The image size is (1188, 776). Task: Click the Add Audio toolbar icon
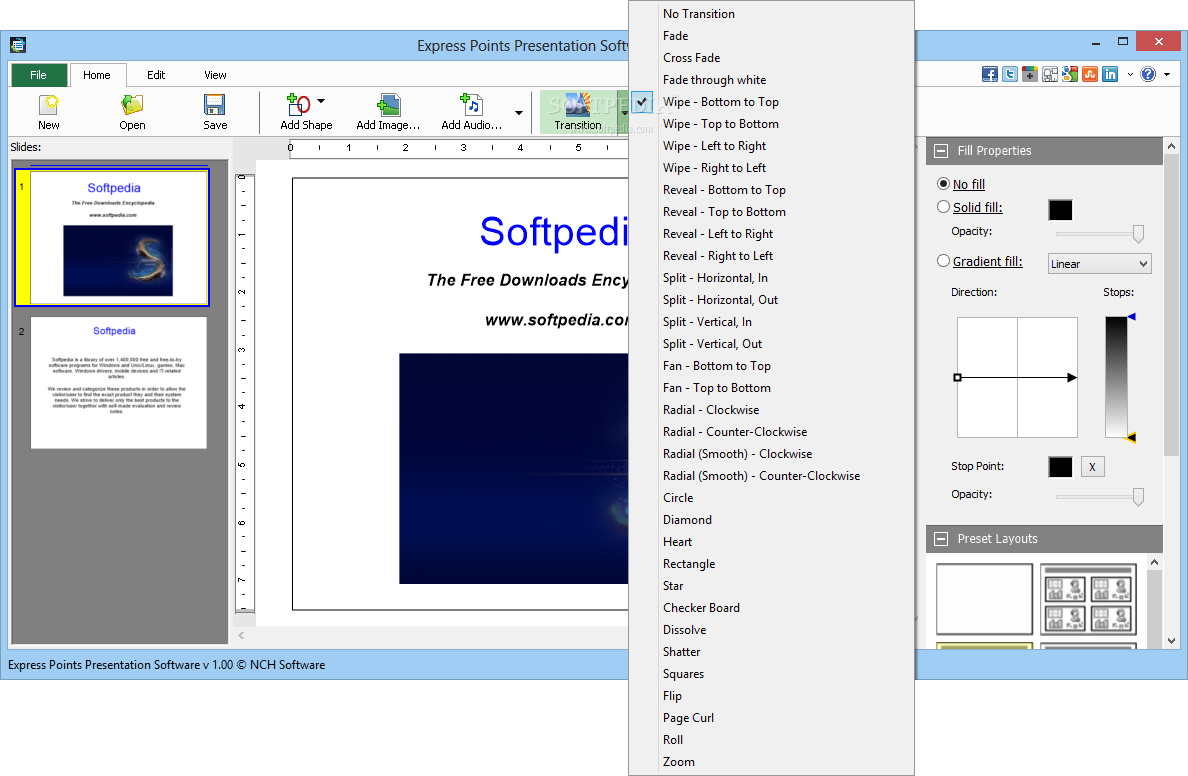click(471, 111)
